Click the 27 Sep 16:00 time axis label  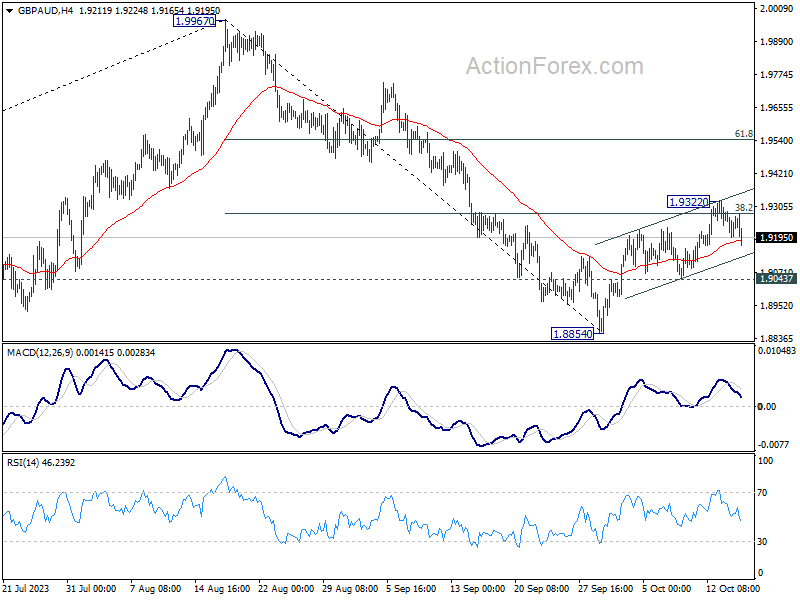[606, 588]
